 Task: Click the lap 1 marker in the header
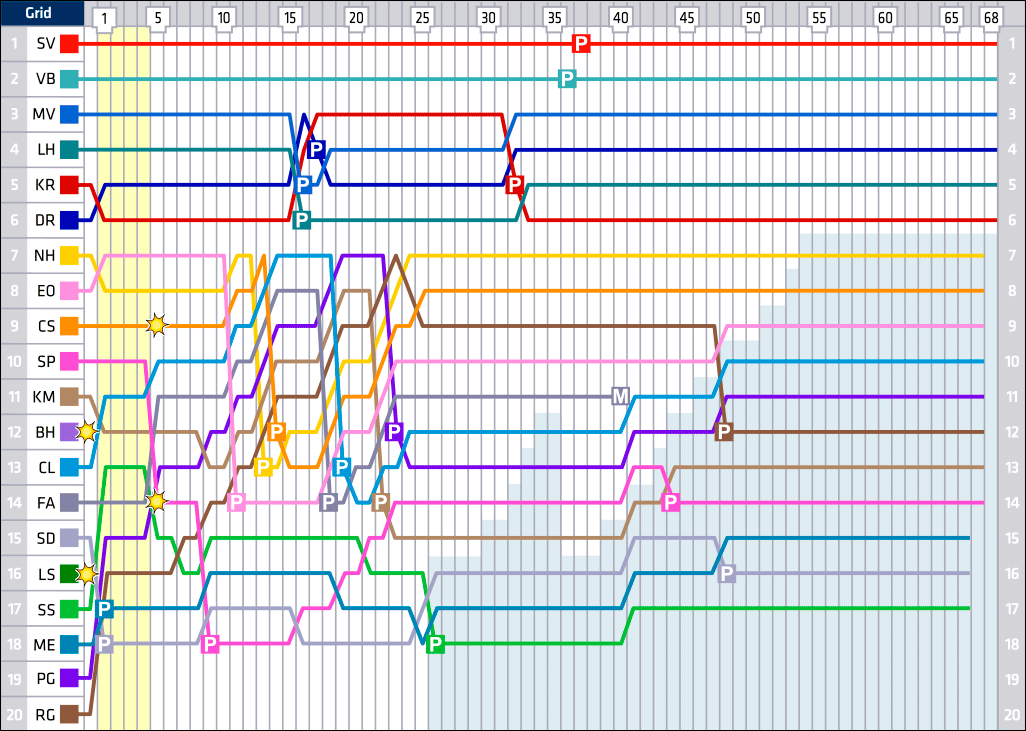click(x=106, y=18)
